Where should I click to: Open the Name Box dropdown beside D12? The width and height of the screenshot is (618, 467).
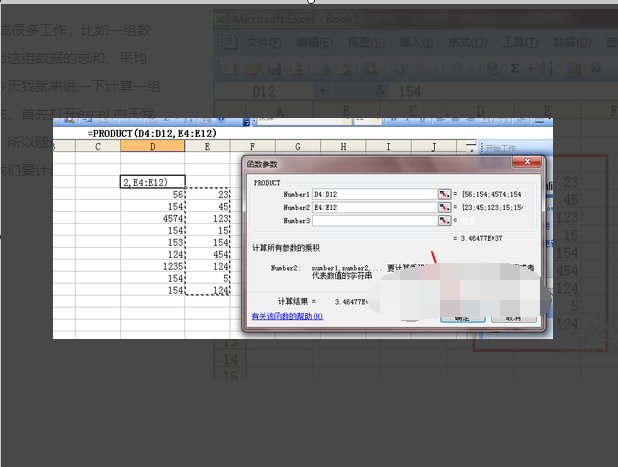[x=321, y=92]
